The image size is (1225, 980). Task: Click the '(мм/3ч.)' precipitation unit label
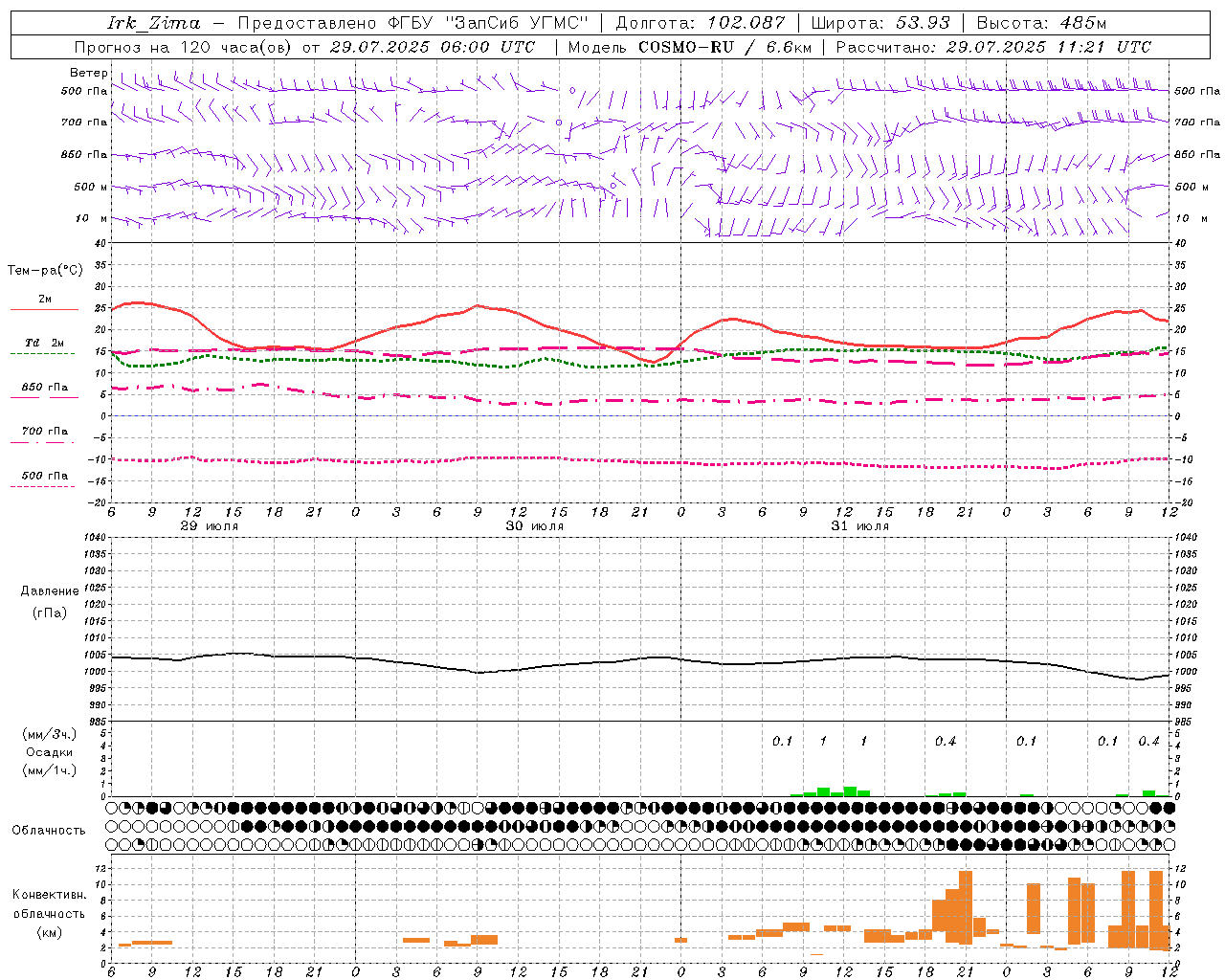click(49, 734)
